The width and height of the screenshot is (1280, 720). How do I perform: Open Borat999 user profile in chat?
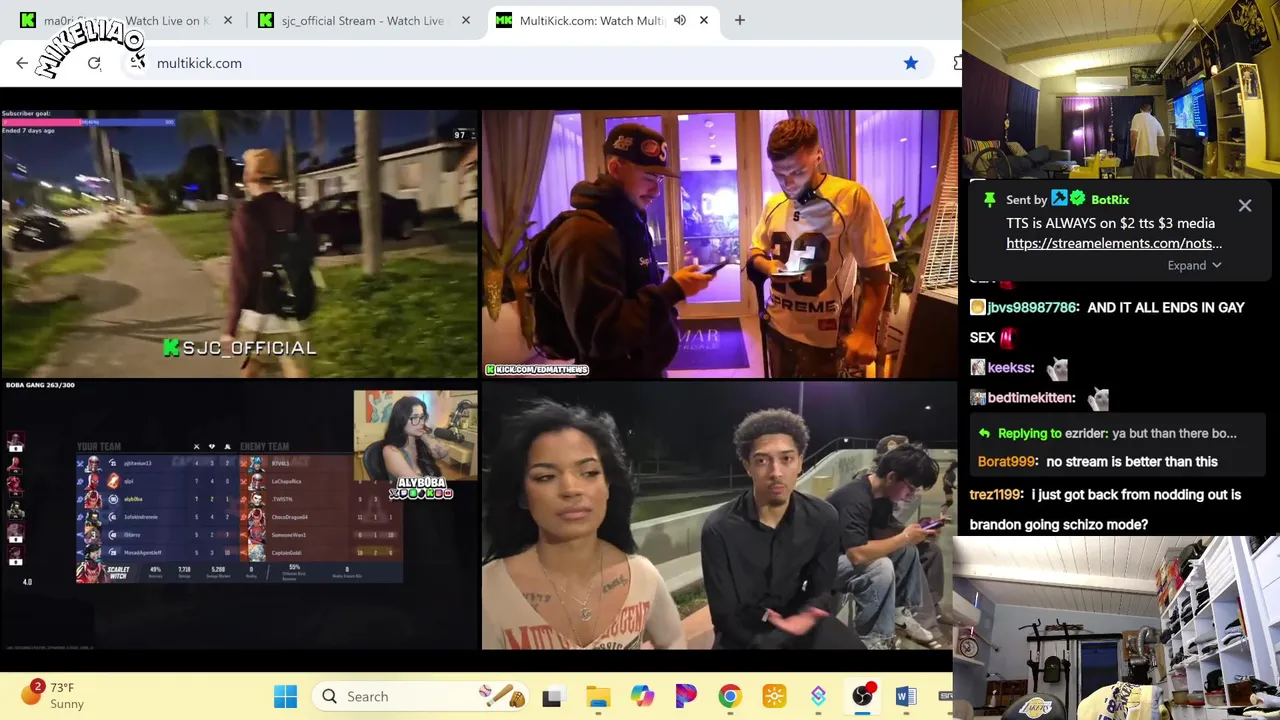point(1007,462)
